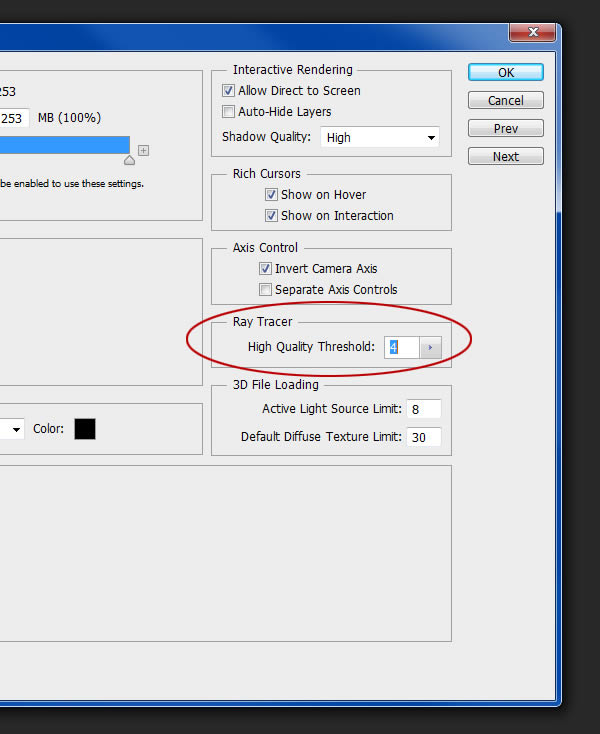
Task: Disable Invert Camera Axis checkbox
Action: click(265, 268)
